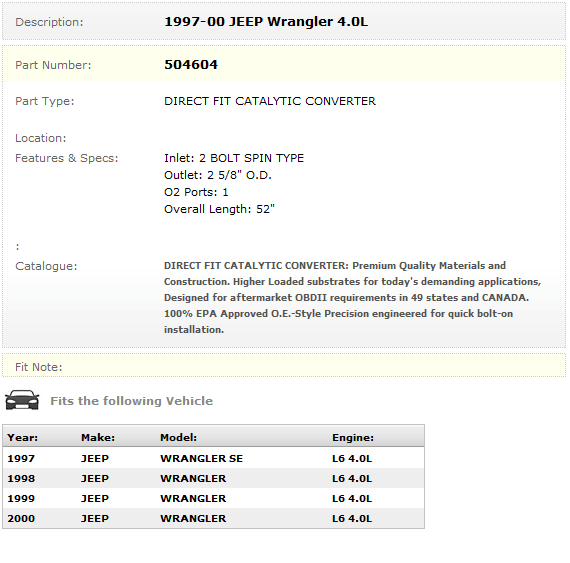
Task: Click the car icon beside Fits the following Vehicle
Action: click(22, 400)
